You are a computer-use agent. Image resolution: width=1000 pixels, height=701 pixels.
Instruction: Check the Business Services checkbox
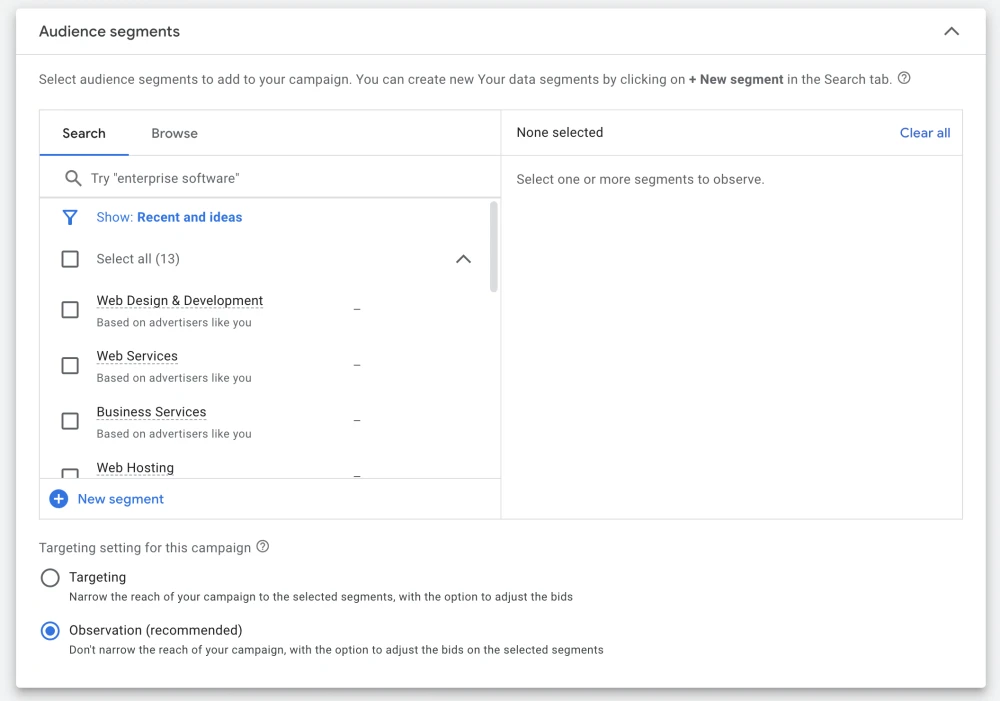tap(70, 421)
